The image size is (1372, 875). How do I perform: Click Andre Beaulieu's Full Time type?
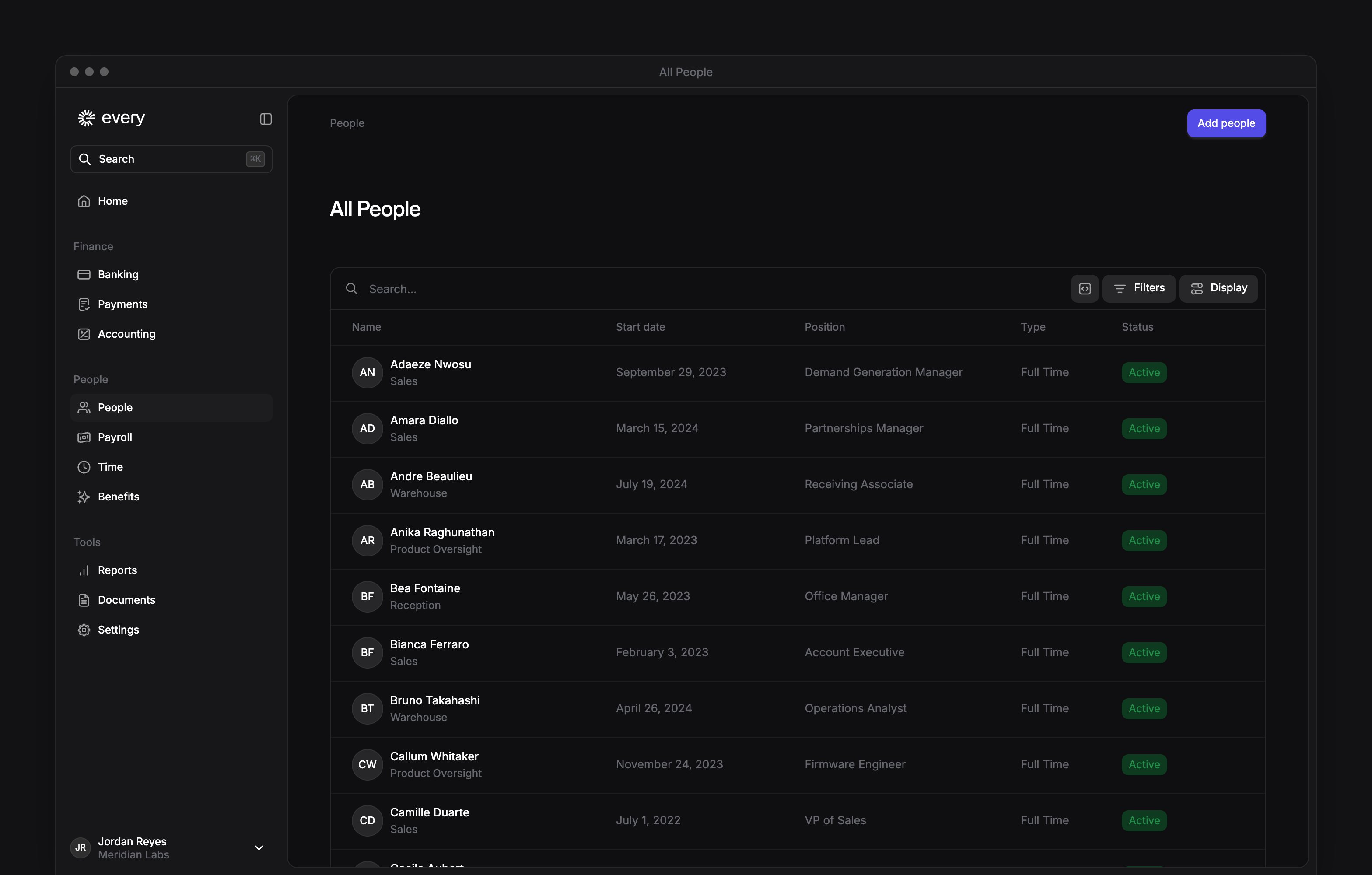pyautogui.click(x=1044, y=484)
